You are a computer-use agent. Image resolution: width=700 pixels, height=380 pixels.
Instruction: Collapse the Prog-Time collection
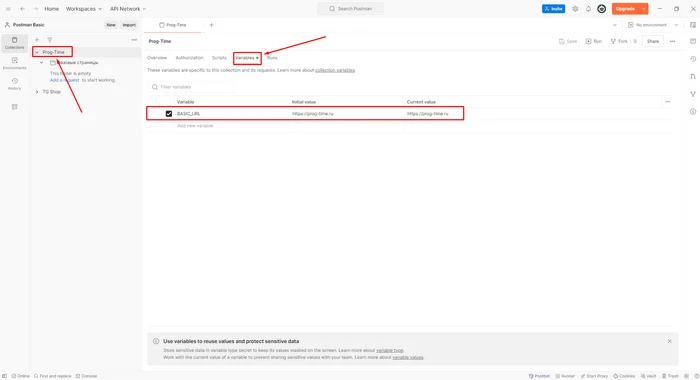(x=37, y=52)
